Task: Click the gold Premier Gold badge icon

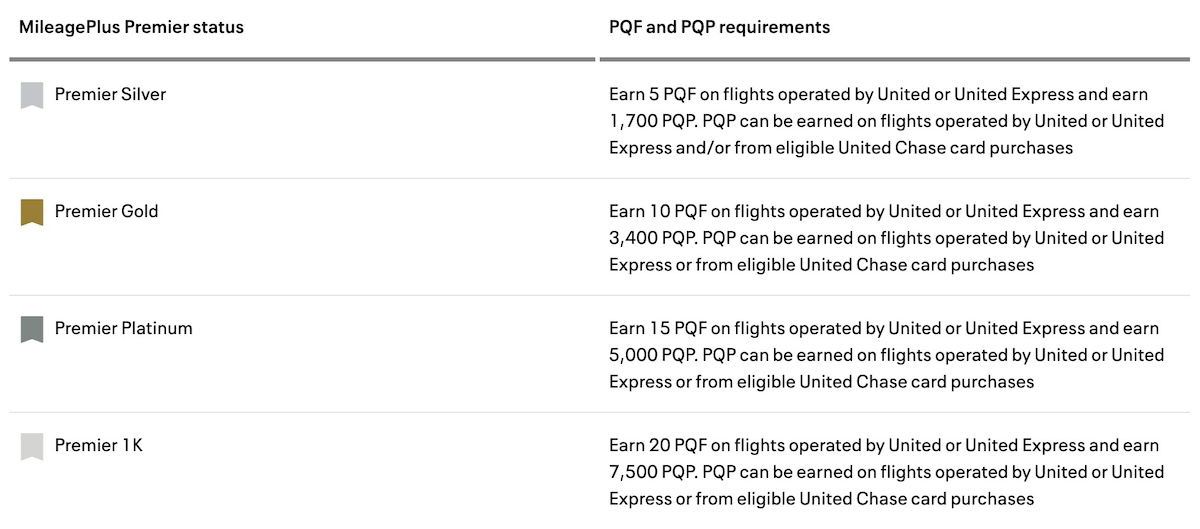Action: pyautogui.click(x=32, y=212)
